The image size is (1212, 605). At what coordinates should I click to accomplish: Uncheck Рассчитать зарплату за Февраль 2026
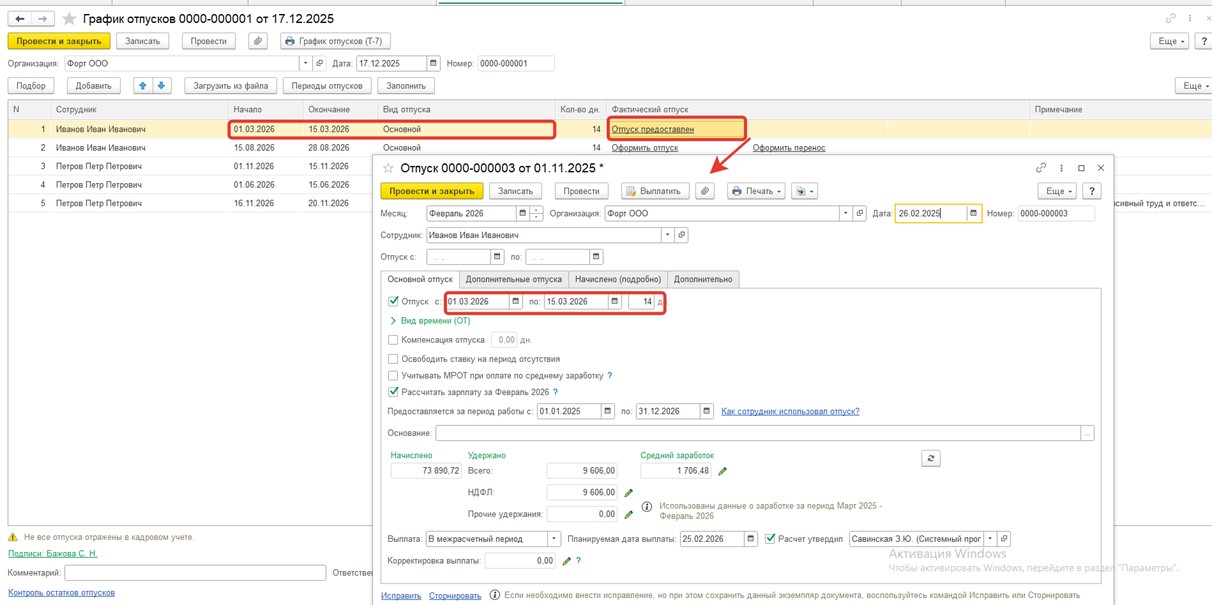tap(393, 392)
